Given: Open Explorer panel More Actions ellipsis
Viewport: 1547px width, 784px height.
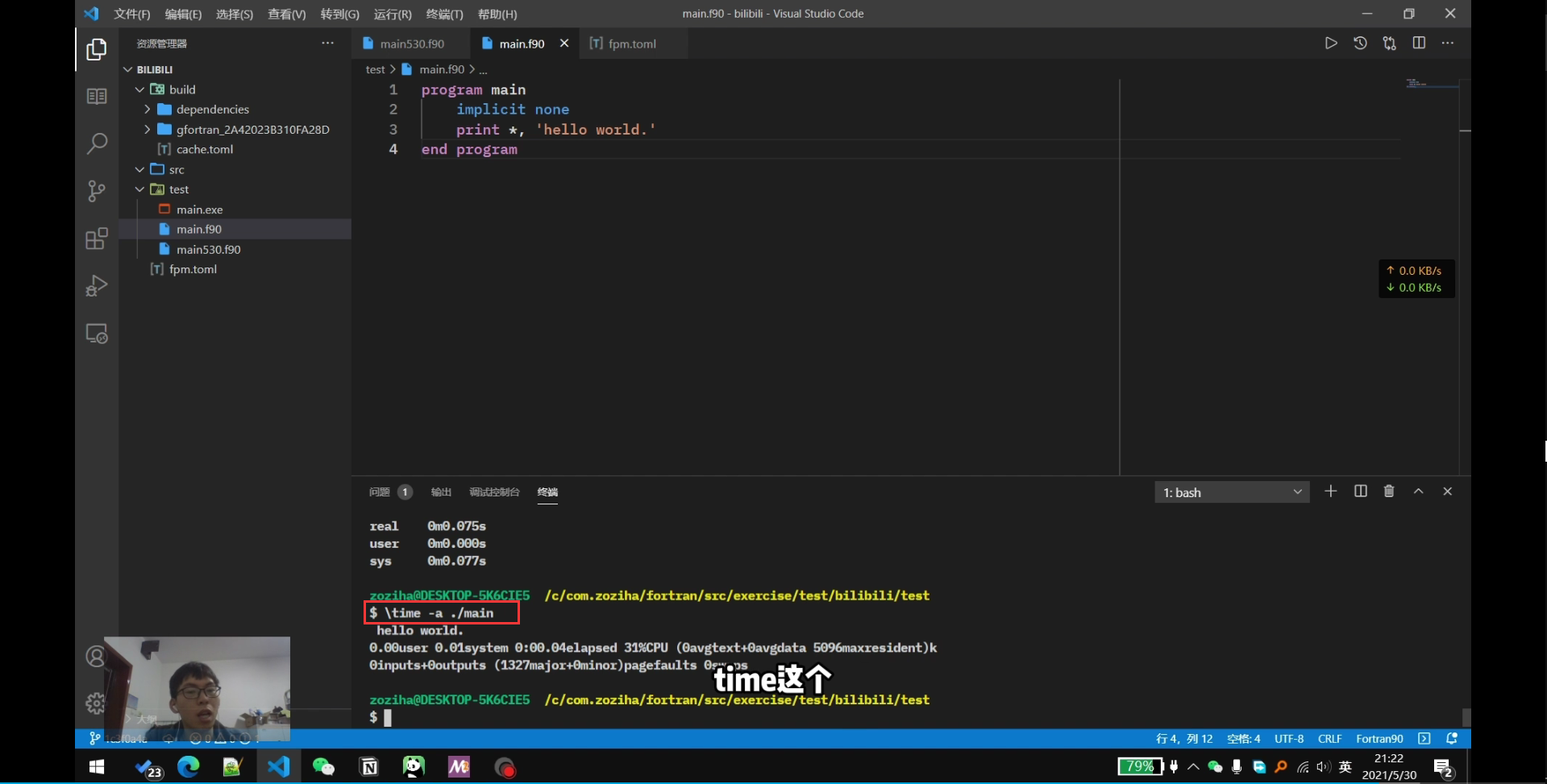Looking at the screenshot, I should [327, 44].
